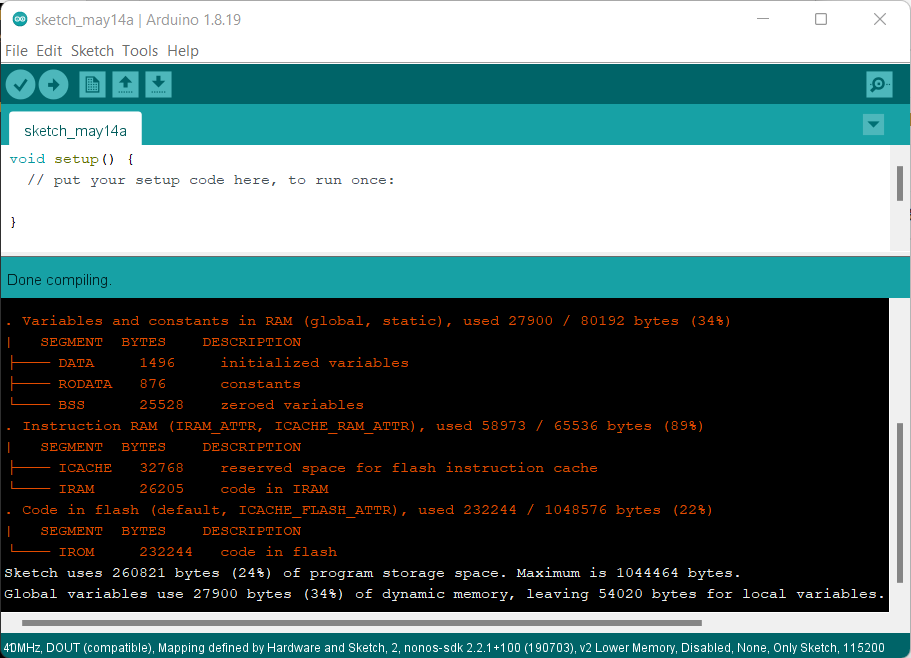The image size is (911, 658).
Task: Click the 'put your setup code here' comment
Action: point(211,180)
